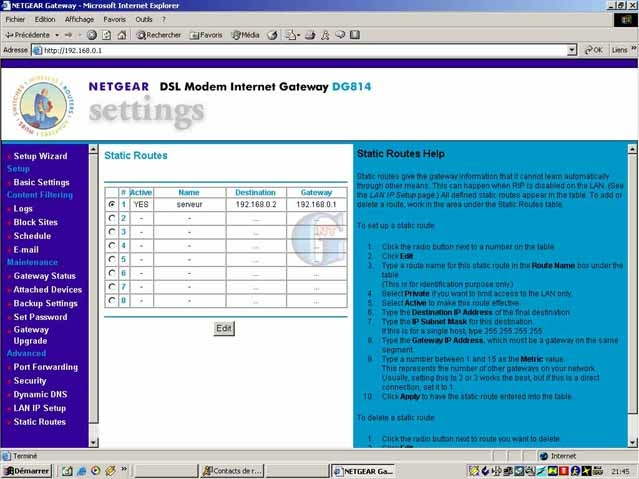Image resolution: width=639 pixels, height=479 pixels.
Task: Open the Schedule link
Action: 32,236
